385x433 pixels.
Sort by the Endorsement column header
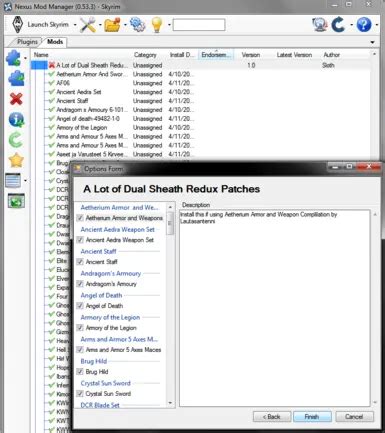[216, 55]
